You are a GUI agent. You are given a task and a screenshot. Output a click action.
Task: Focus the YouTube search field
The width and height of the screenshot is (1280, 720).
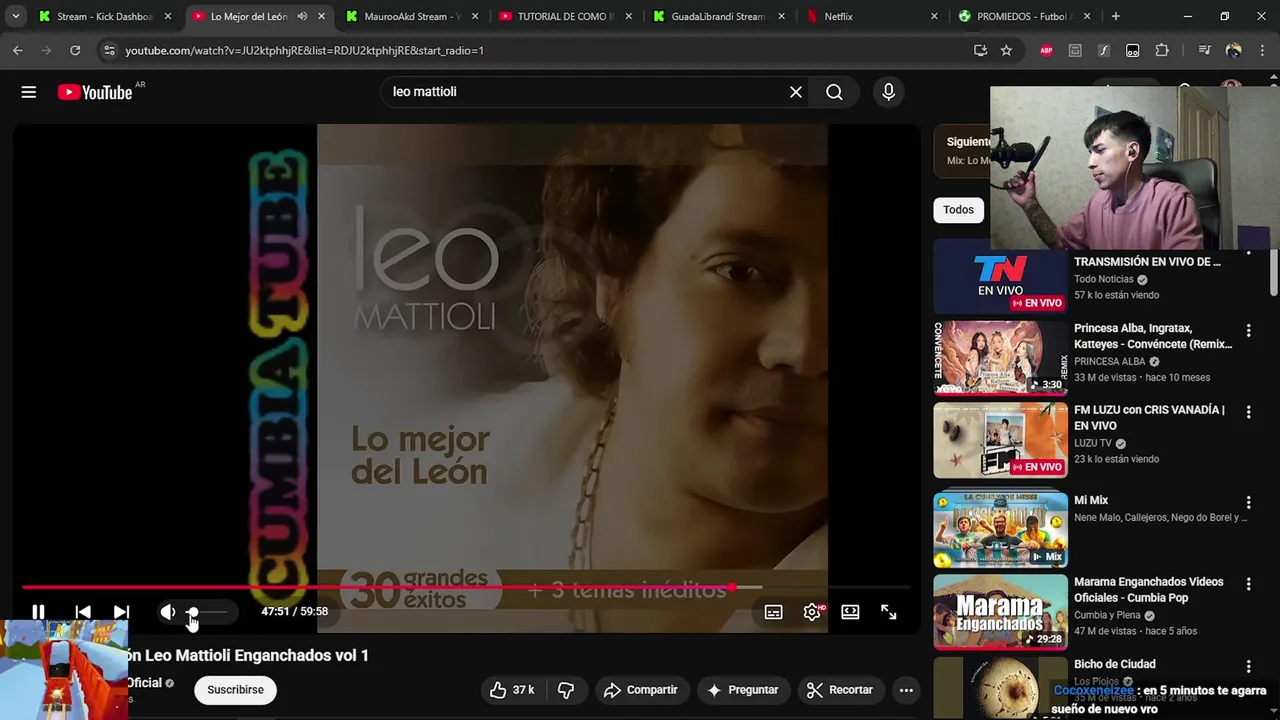(x=585, y=92)
